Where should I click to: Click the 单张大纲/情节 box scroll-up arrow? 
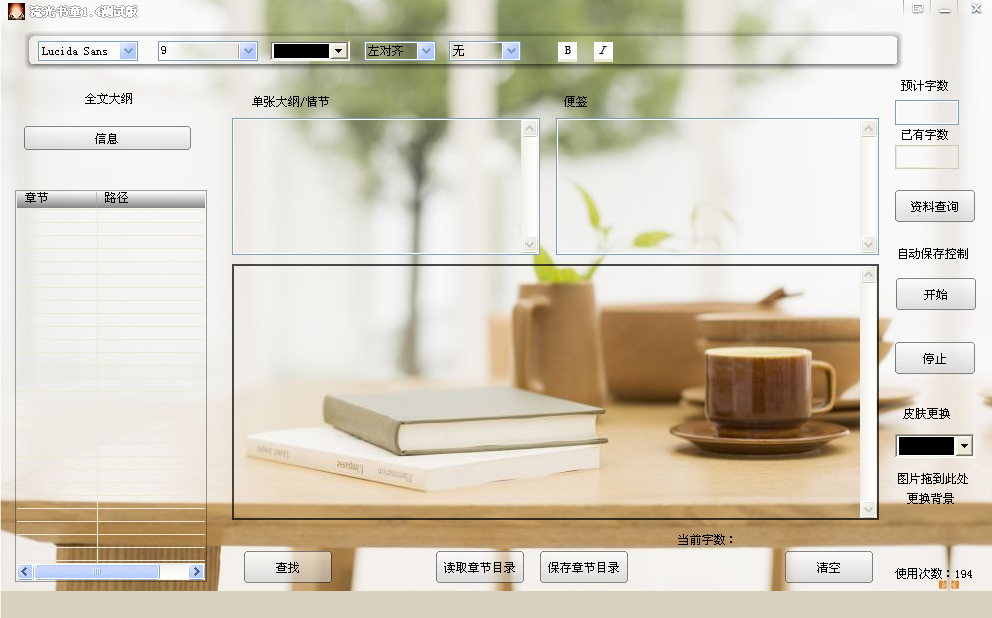[530, 129]
